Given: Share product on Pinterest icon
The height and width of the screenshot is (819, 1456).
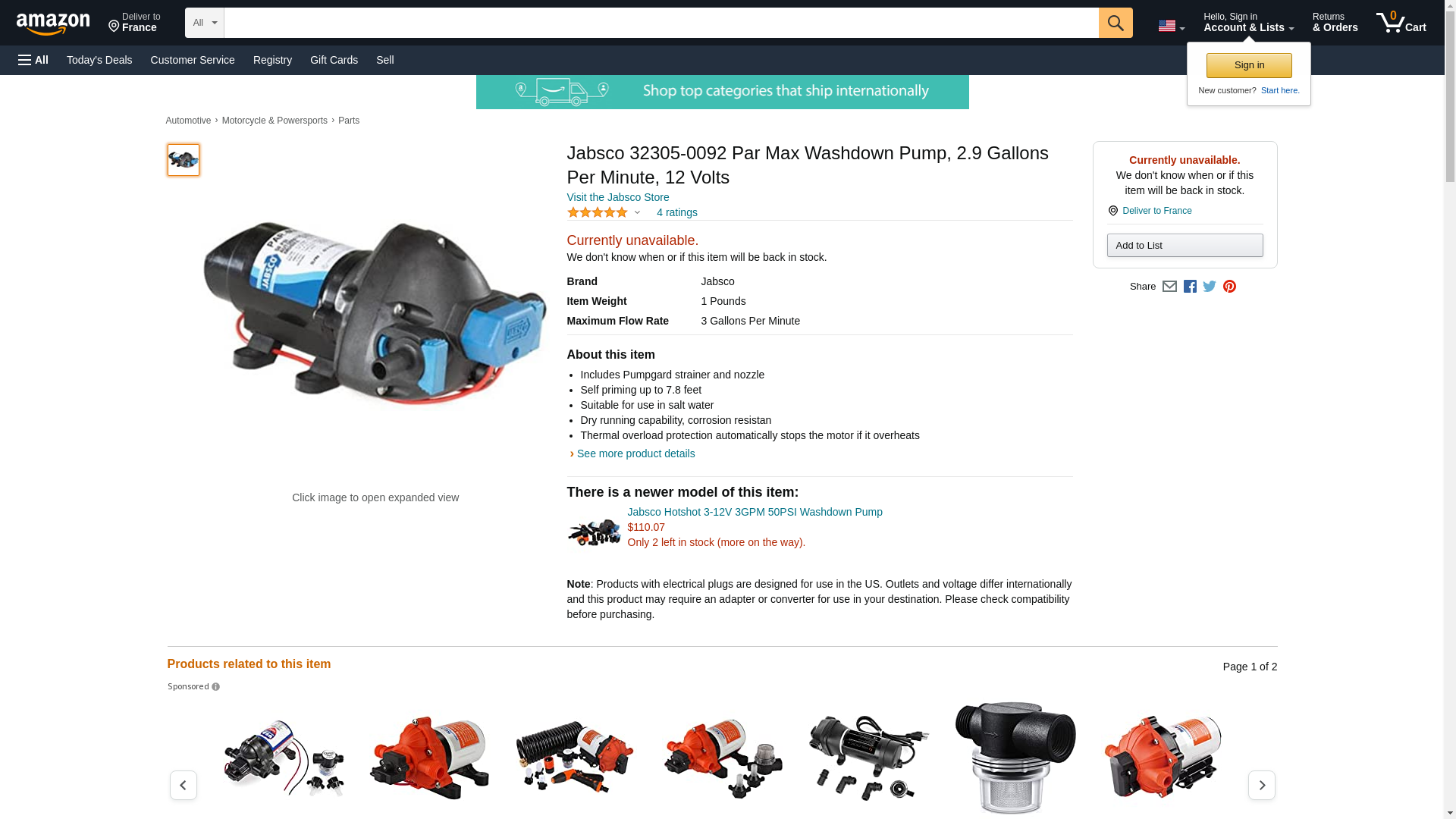Looking at the screenshot, I should coord(1229,287).
